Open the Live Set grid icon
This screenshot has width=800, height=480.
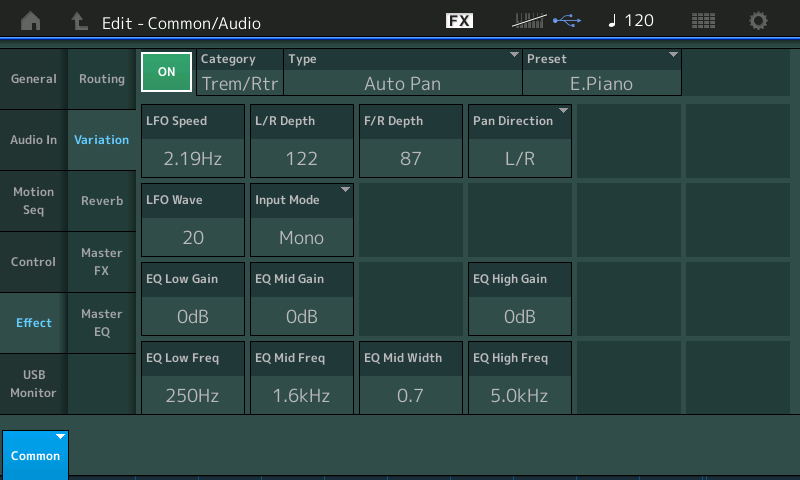pyautogui.click(x=703, y=21)
